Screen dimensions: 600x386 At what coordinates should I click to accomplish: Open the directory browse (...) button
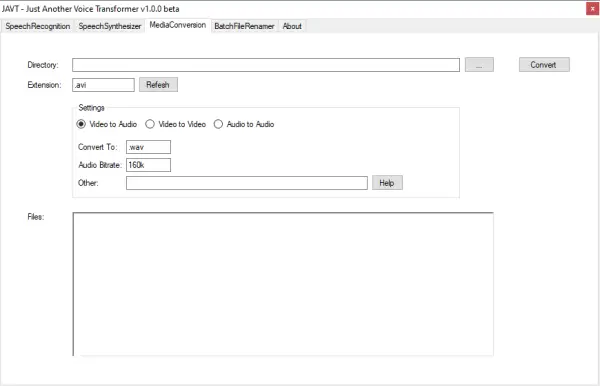coord(479,65)
